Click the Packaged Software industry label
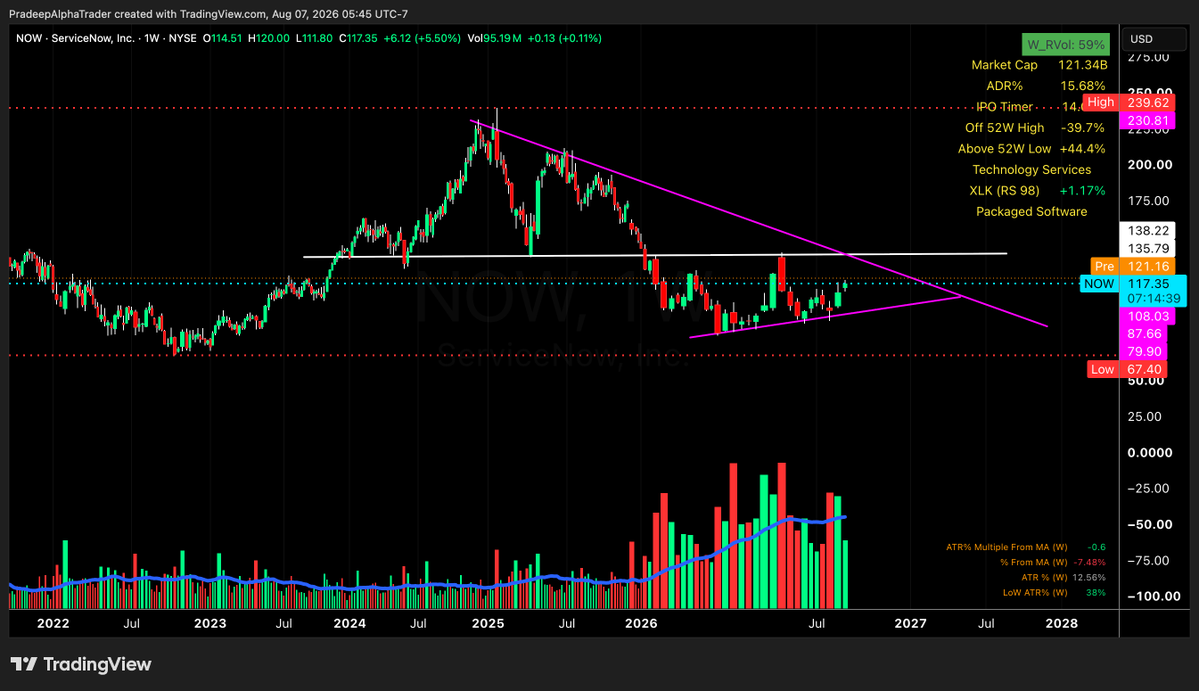The image size is (1199, 691). (1032, 212)
